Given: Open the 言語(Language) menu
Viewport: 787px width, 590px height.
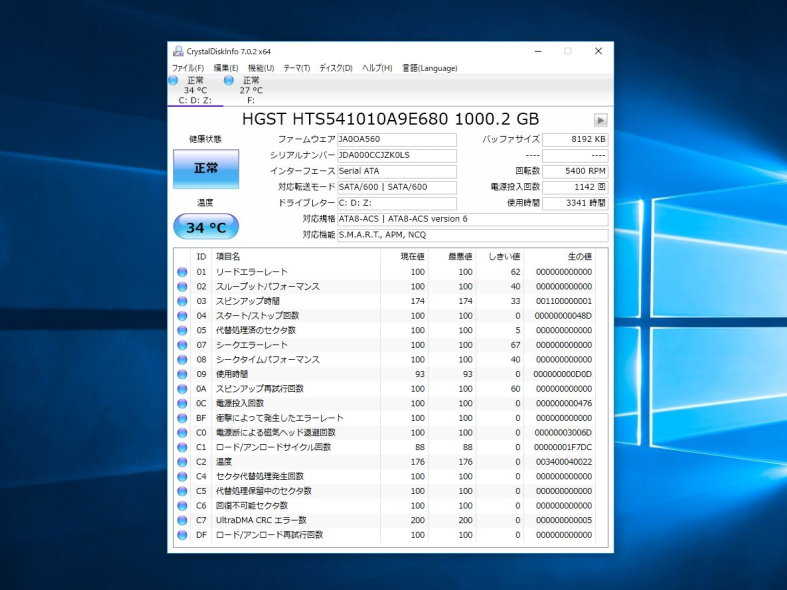Looking at the screenshot, I should click(430, 68).
